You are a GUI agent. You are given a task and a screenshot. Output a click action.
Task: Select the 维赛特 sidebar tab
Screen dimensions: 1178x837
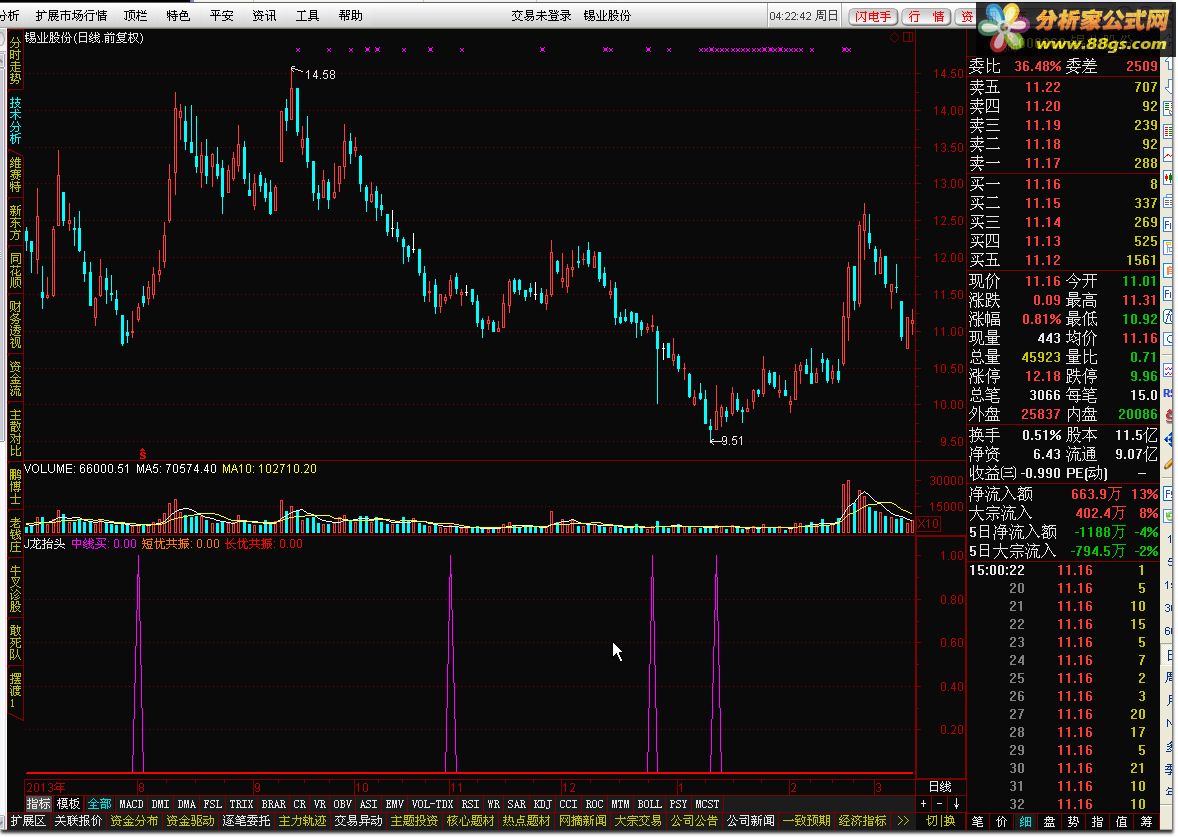15,174
